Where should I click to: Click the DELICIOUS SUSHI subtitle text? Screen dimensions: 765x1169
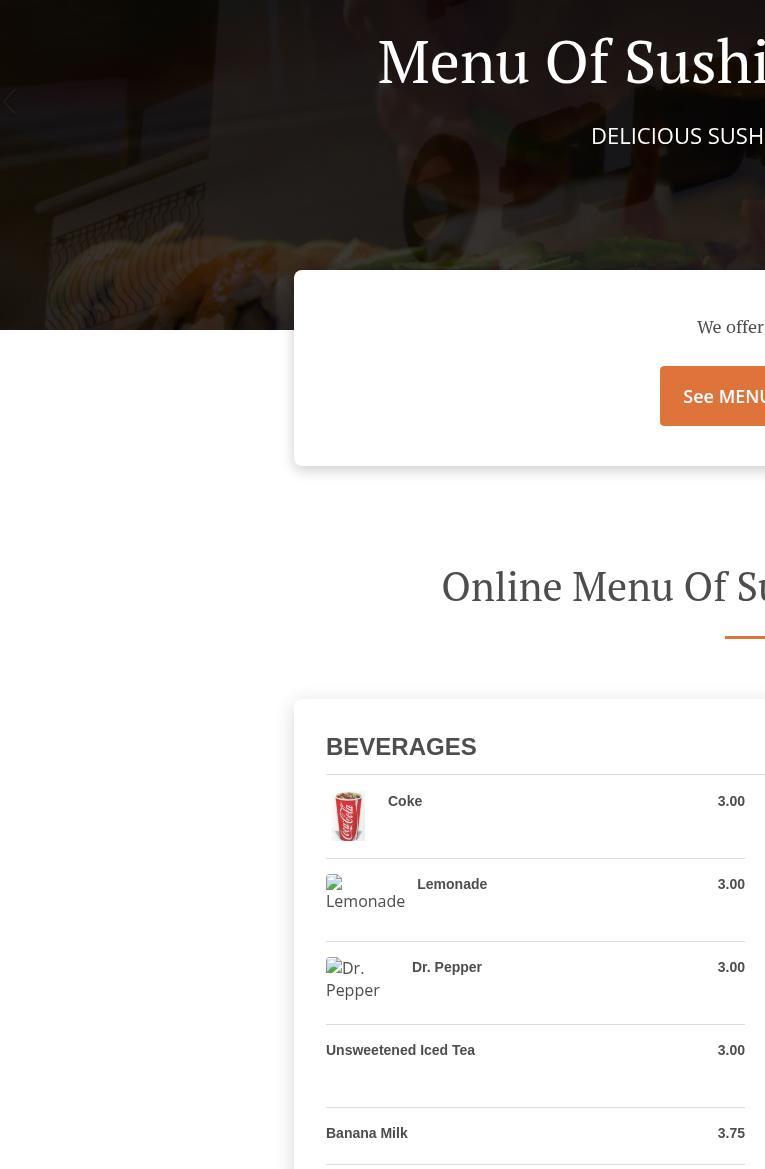(678, 136)
